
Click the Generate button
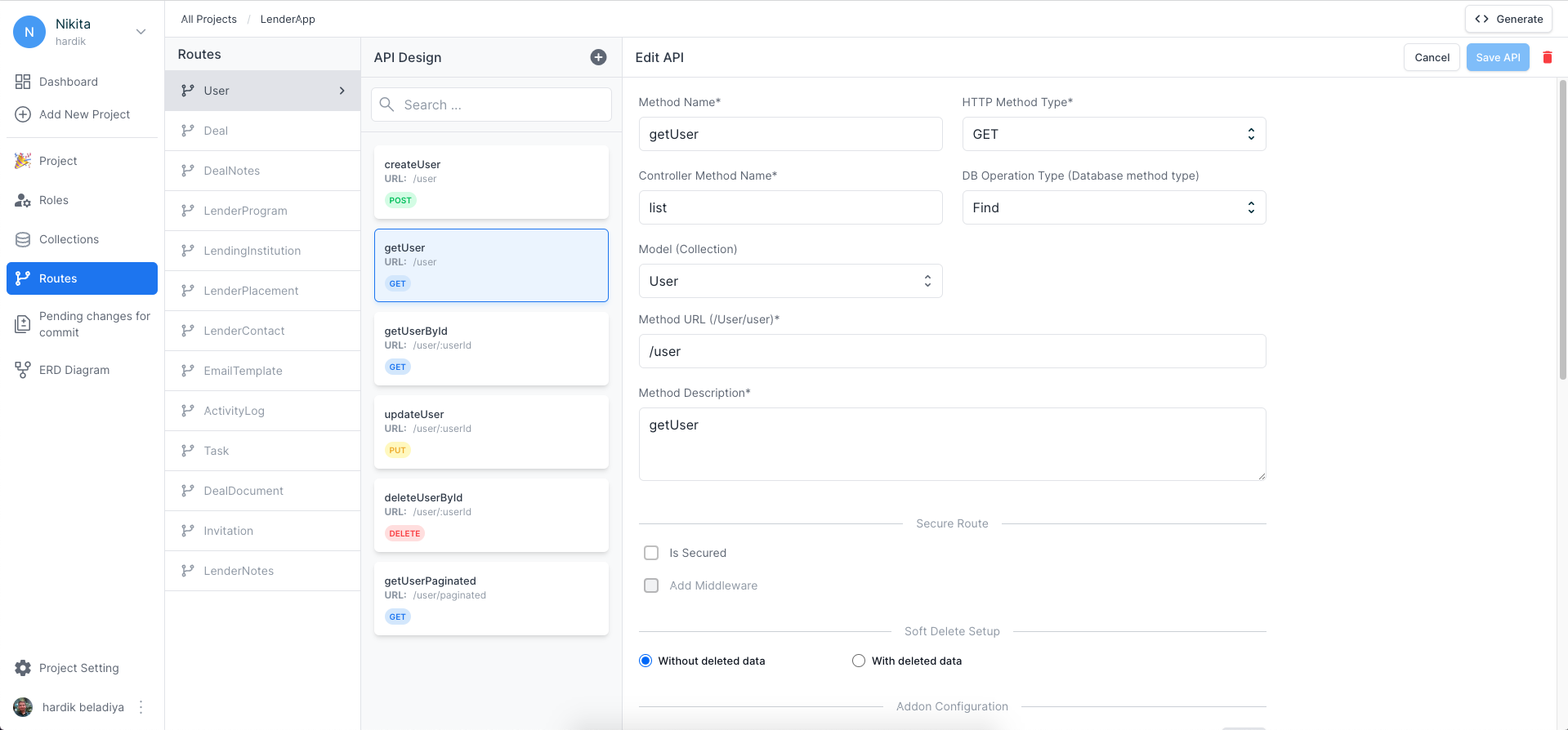[1508, 19]
